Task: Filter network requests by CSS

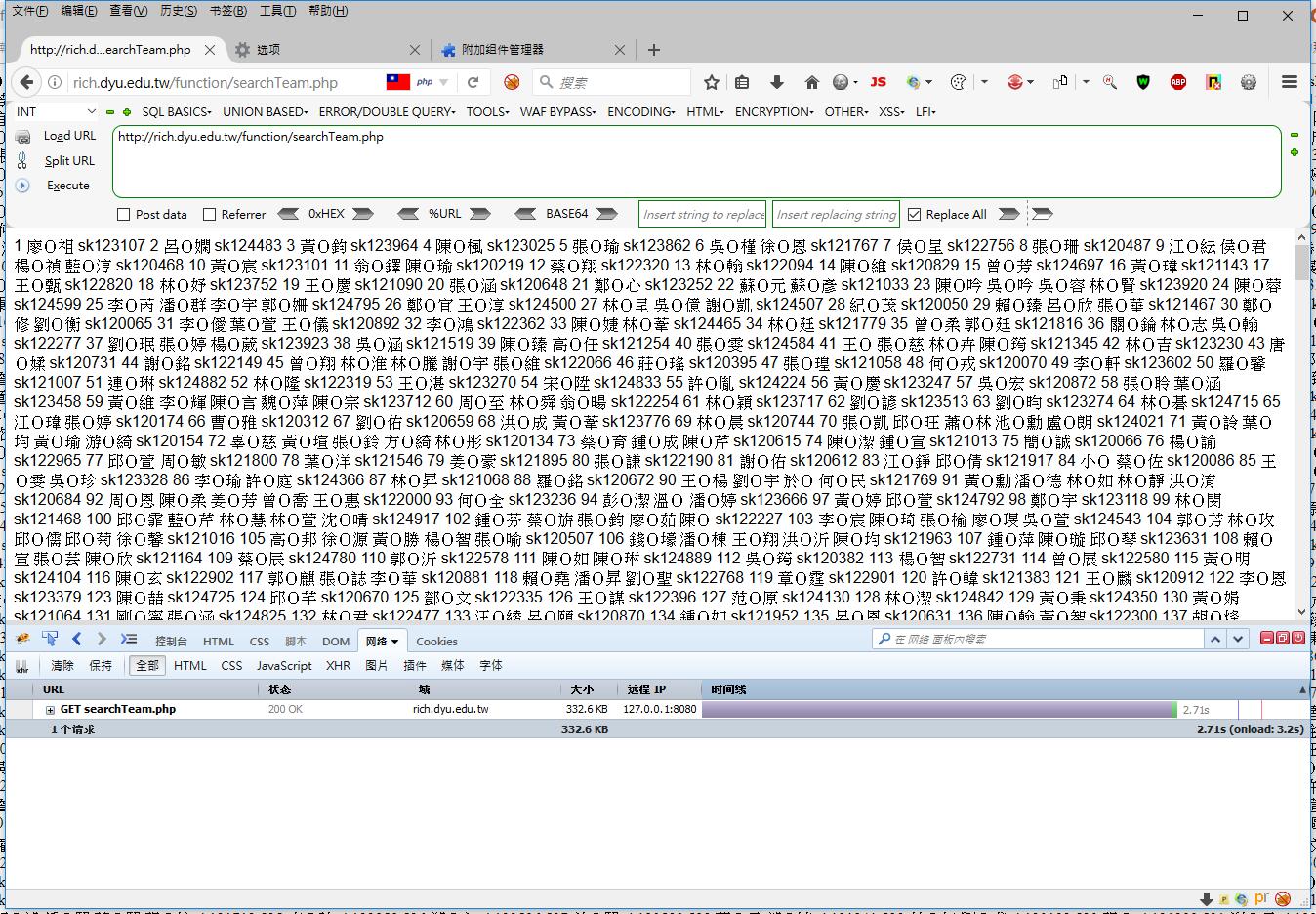Action: point(231,665)
